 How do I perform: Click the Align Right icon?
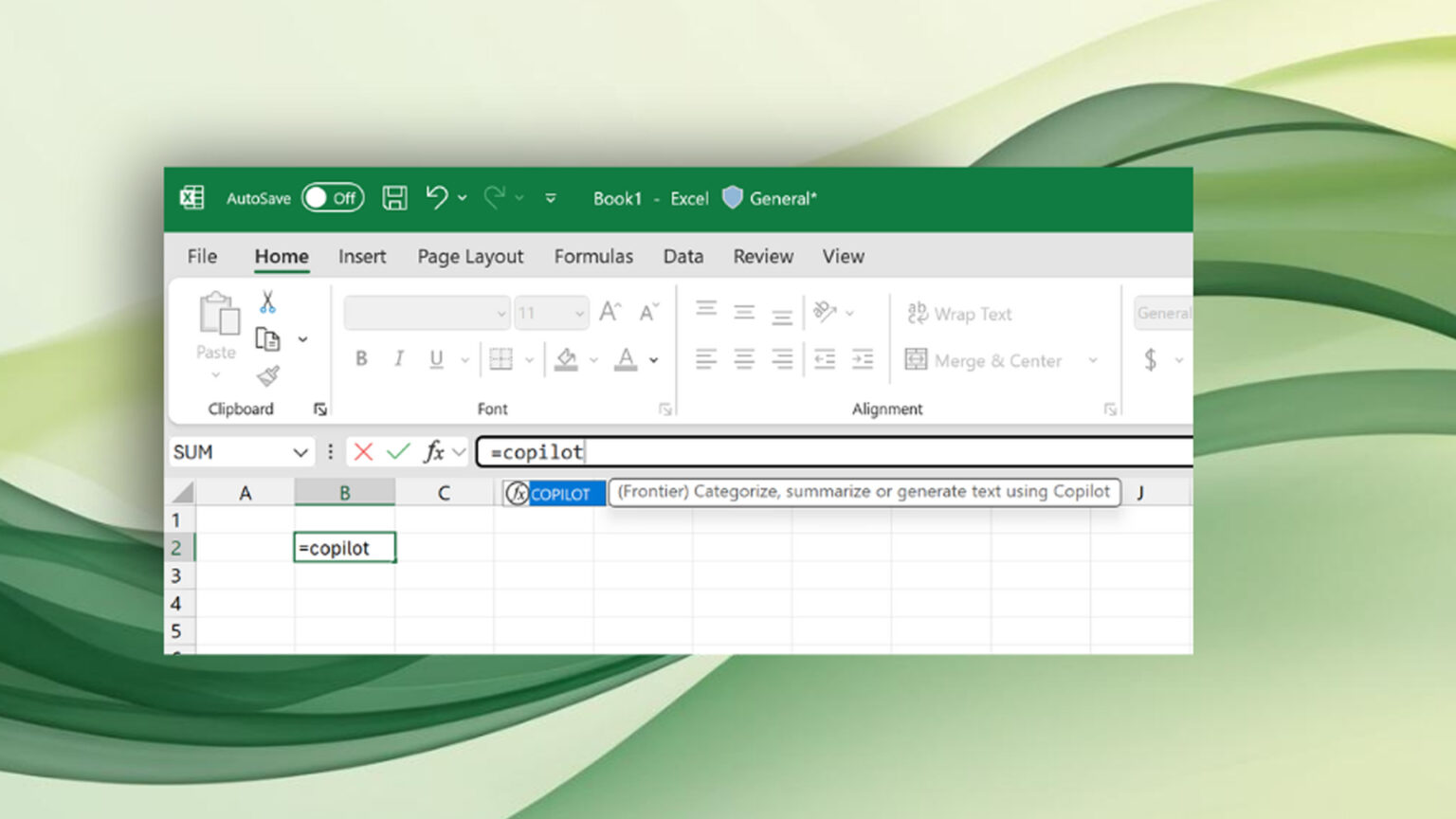coord(782,358)
